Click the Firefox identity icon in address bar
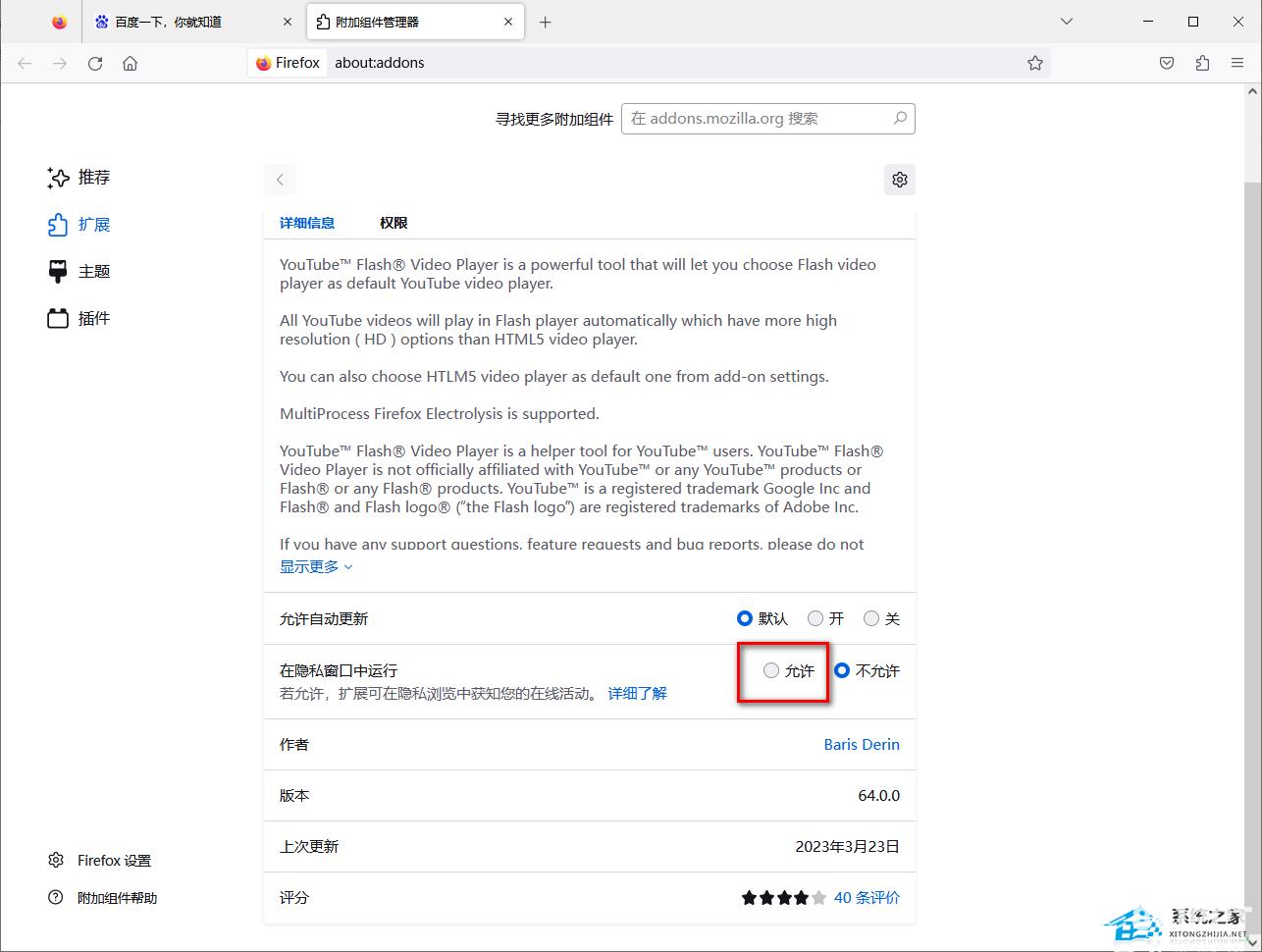Image resolution: width=1262 pixels, height=952 pixels. tap(288, 63)
